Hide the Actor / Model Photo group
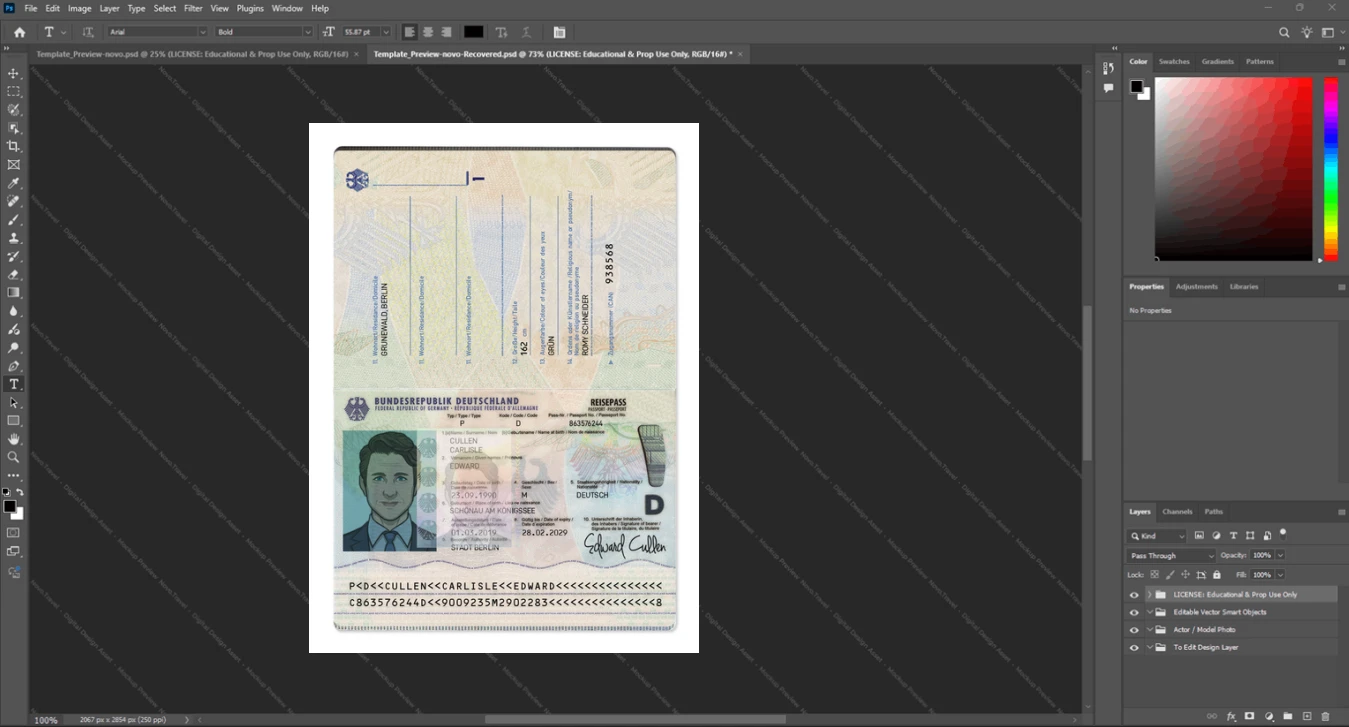Viewport: 1349px width, 727px height. tap(1134, 630)
